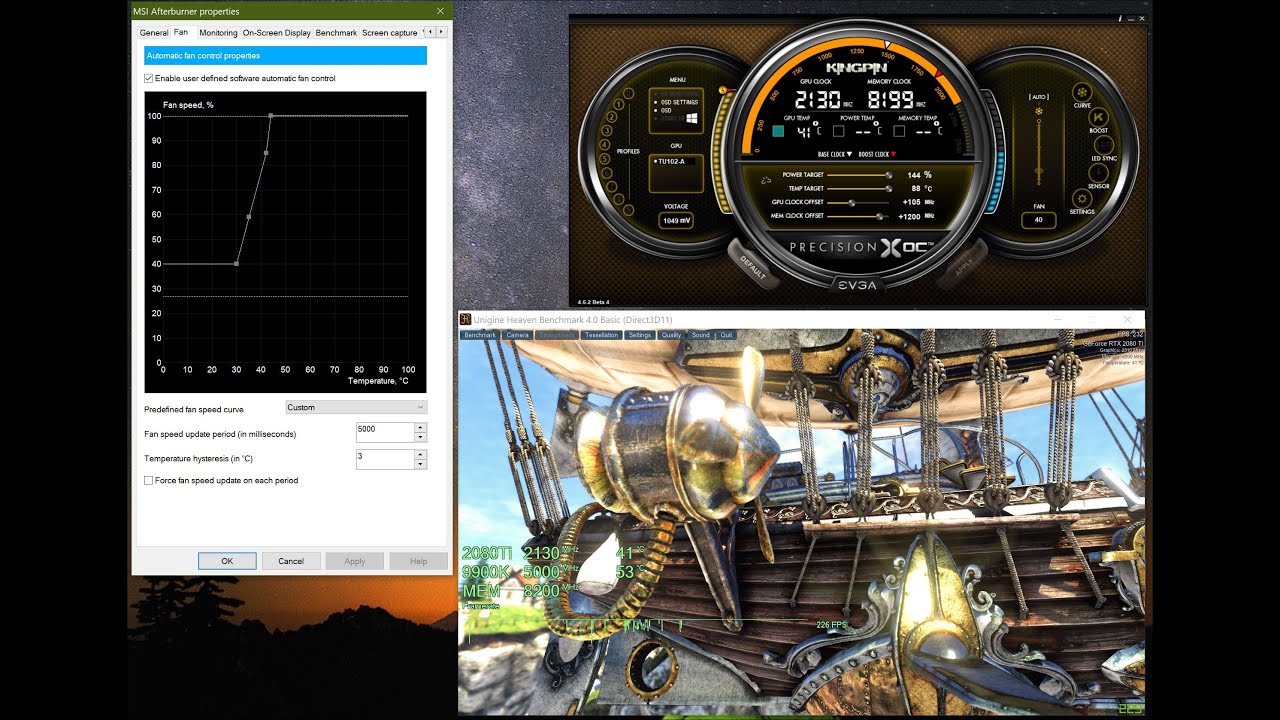The height and width of the screenshot is (720, 1280).
Task: Select profile 1 in Precision X
Action: 619,104
